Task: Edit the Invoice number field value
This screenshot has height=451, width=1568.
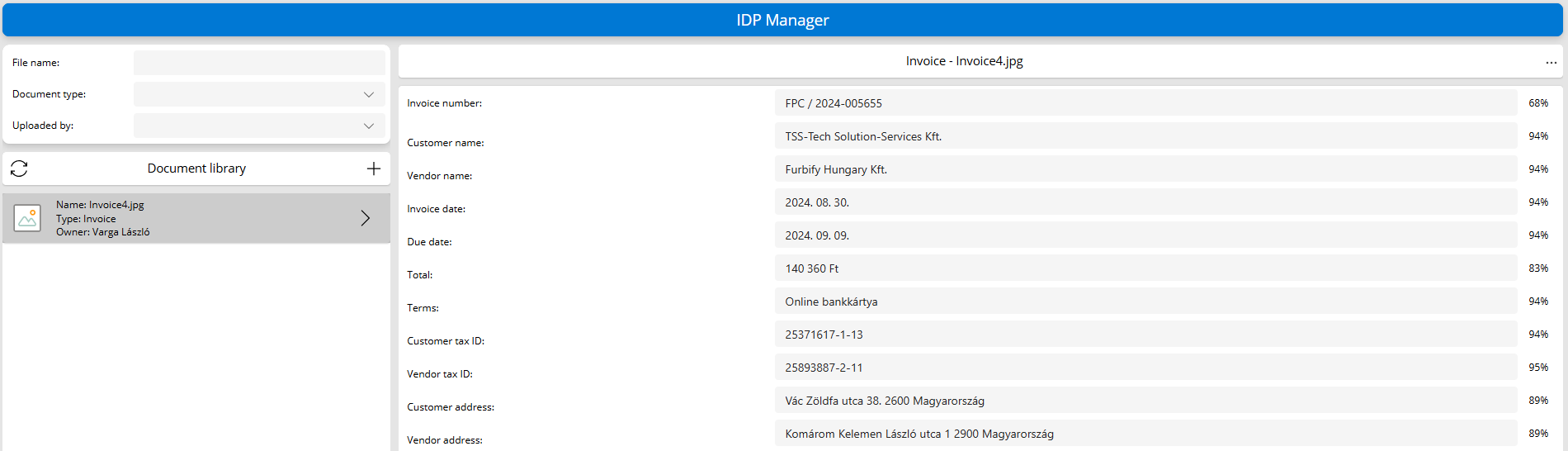Action: pos(1145,103)
